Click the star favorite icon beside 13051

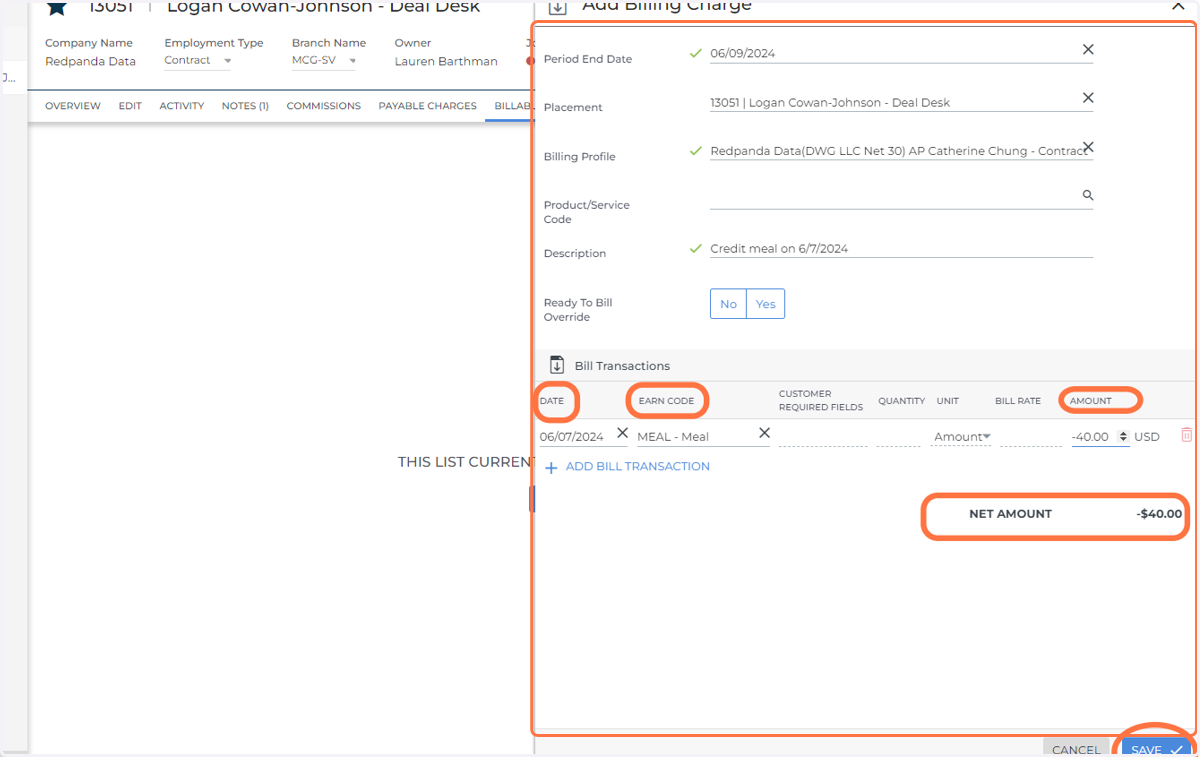point(57,7)
